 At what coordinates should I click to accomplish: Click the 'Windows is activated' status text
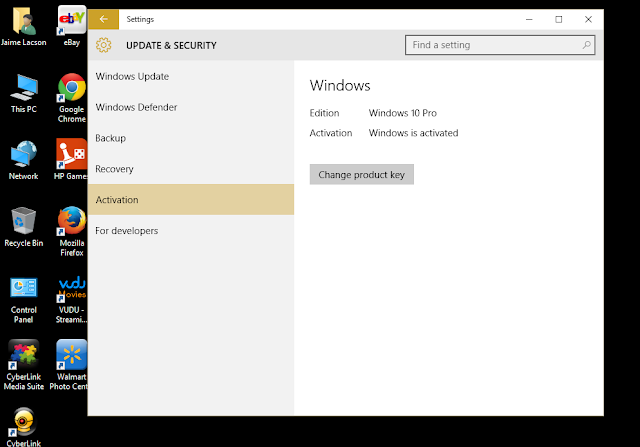[x=413, y=133]
